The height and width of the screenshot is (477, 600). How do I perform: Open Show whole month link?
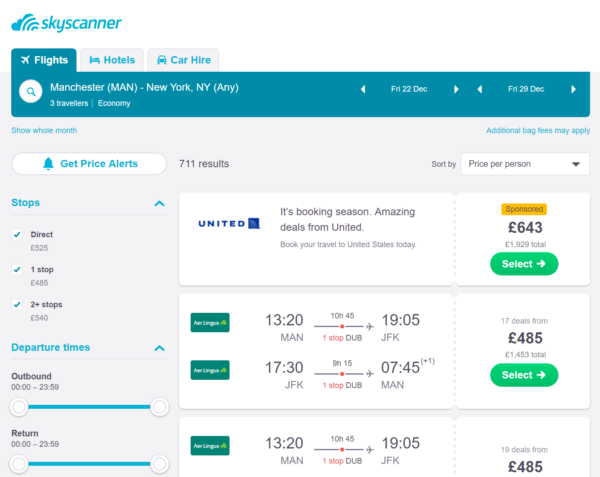[x=44, y=130]
